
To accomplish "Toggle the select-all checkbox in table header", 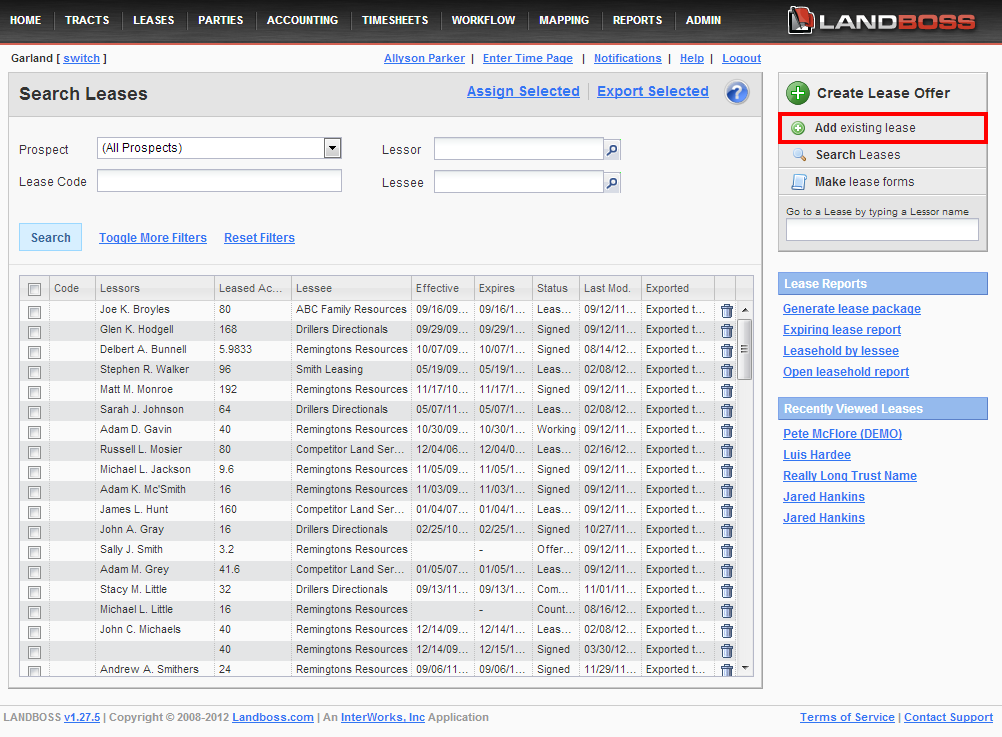I will pyautogui.click(x=35, y=289).
